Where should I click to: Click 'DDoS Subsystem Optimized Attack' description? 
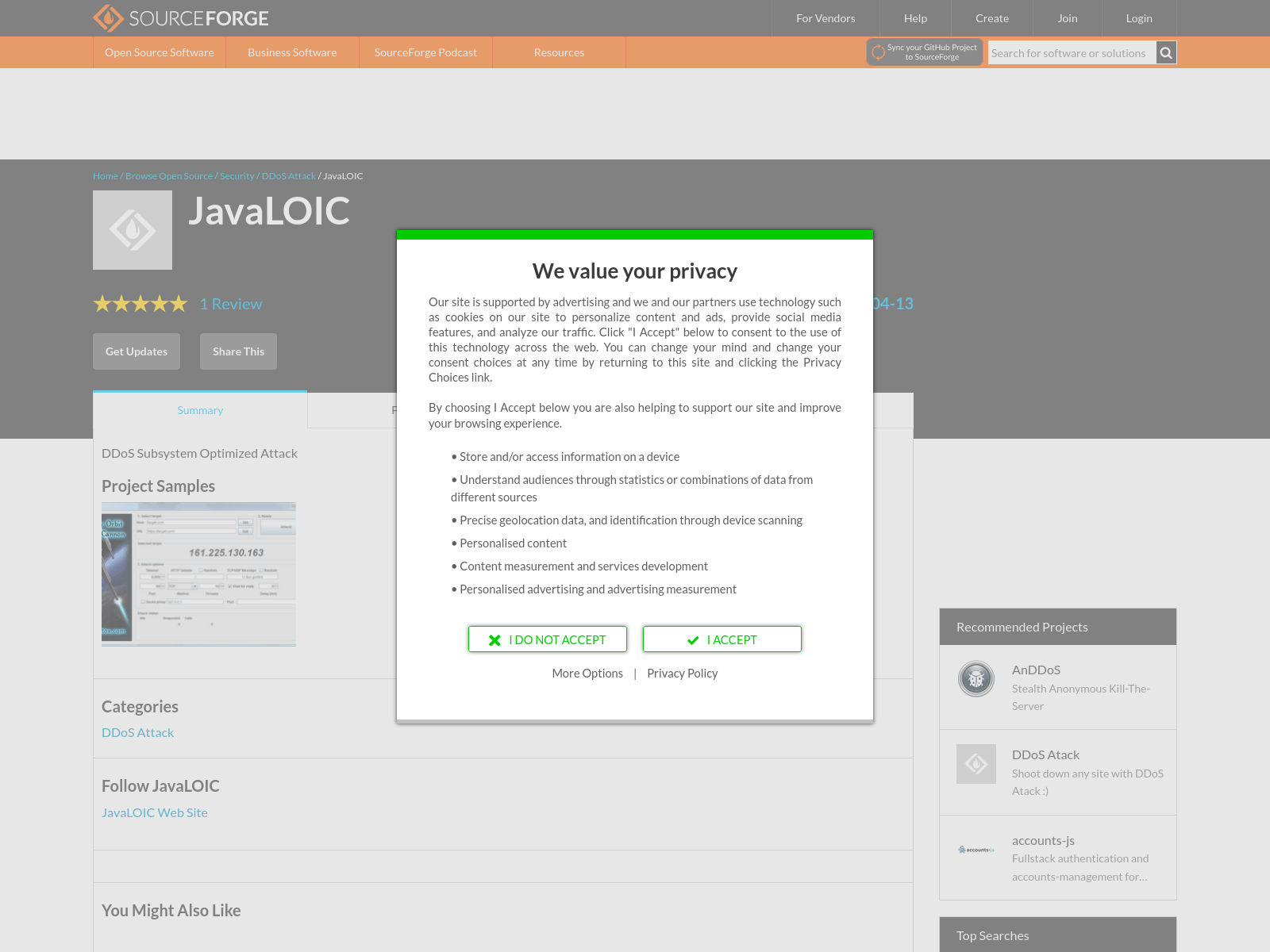tap(199, 454)
